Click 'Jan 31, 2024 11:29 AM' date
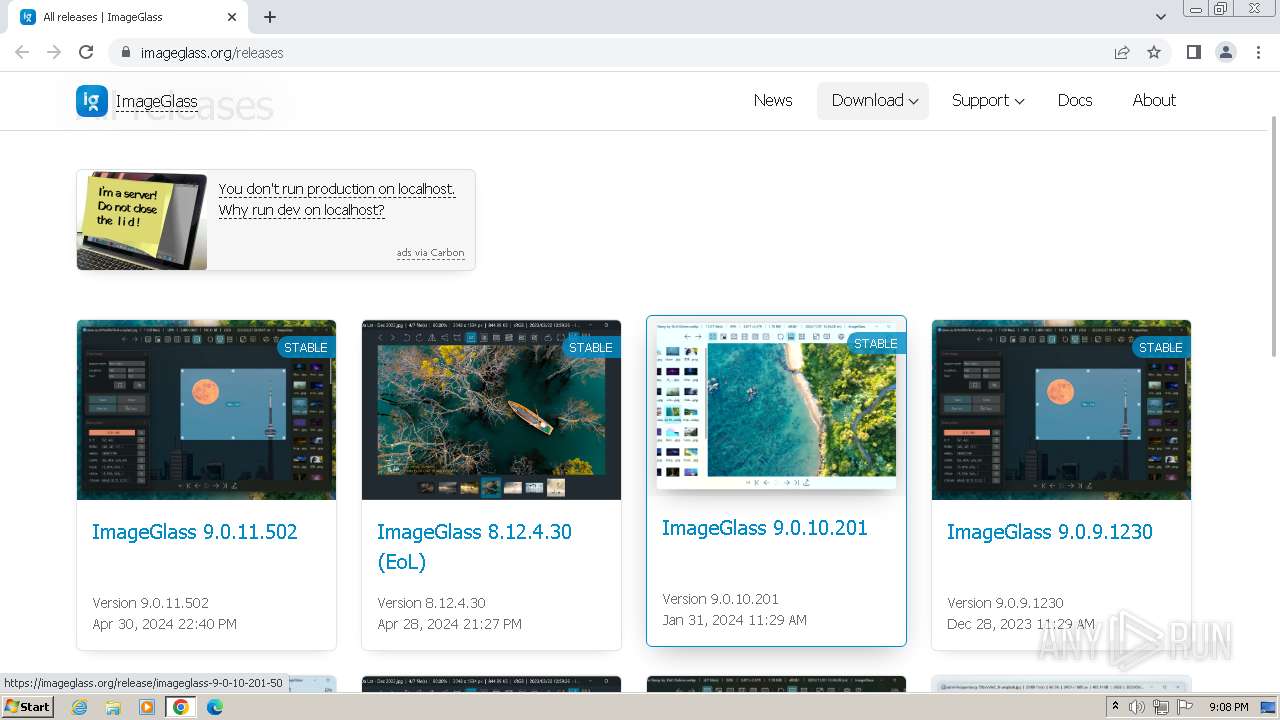The image size is (1280, 720). click(x=734, y=620)
